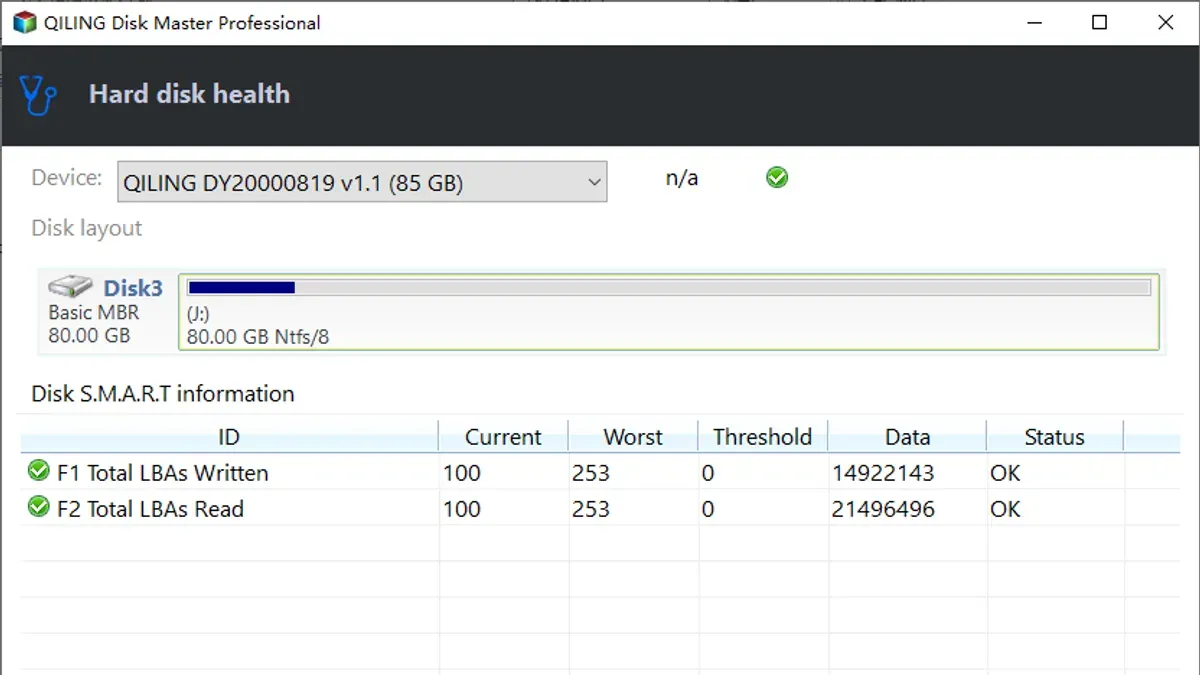
Task: Click the Hard disk health title
Action: tap(189, 94)
